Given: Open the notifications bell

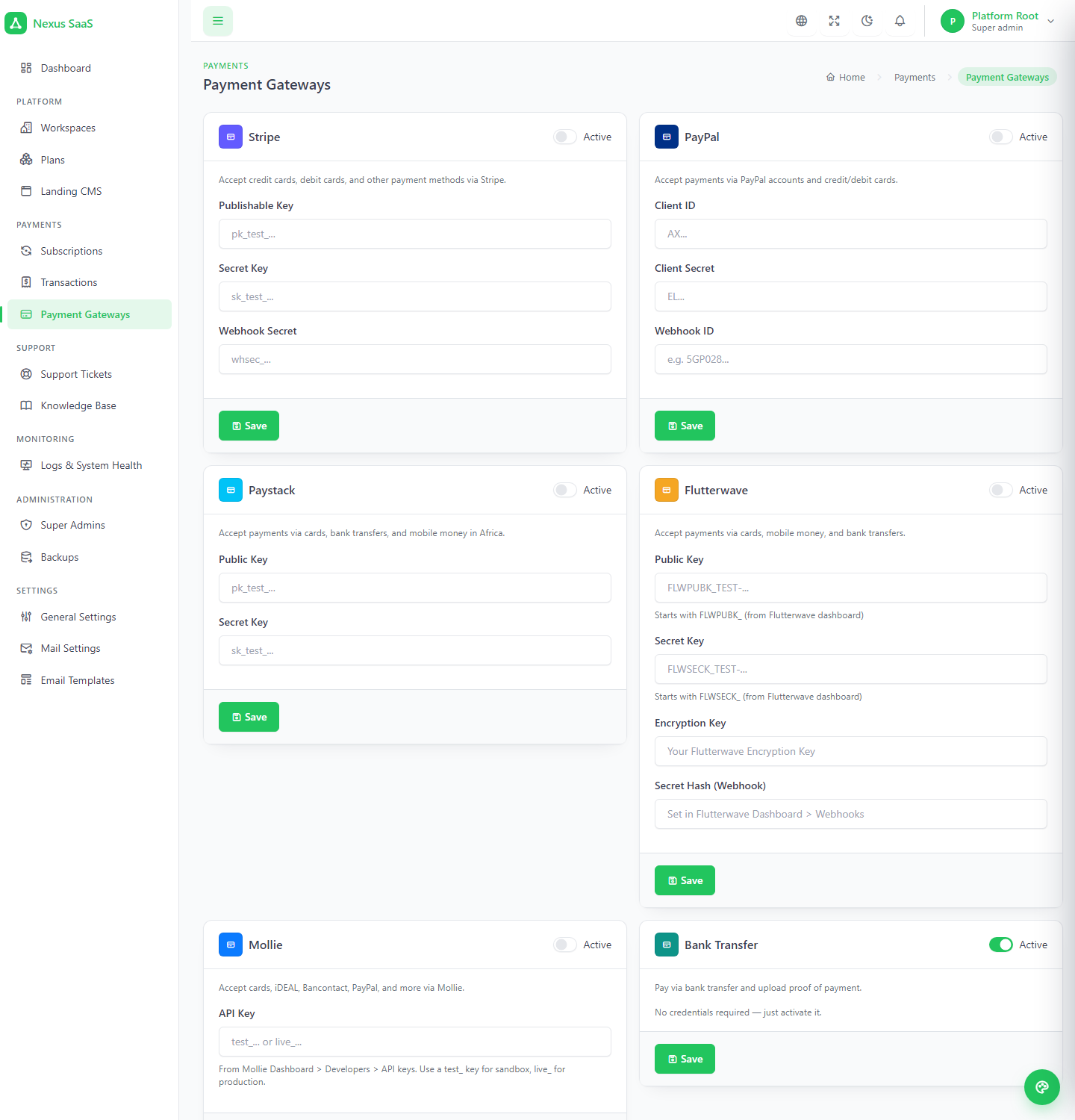Looking at the screenshot, I should [900, 21].
